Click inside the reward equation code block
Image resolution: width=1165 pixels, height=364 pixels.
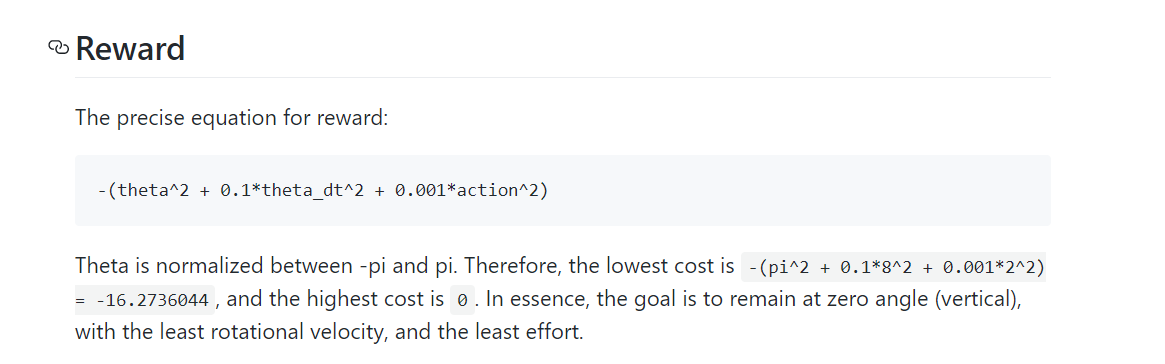tap(562, 190)
